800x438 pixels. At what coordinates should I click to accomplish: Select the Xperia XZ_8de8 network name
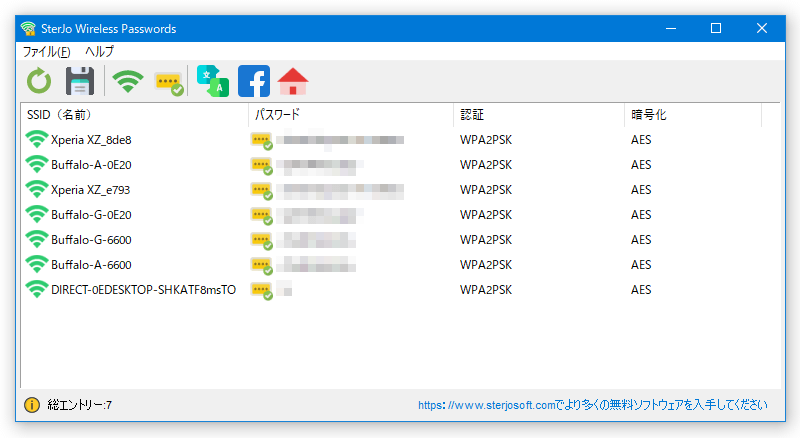[91, 139]
